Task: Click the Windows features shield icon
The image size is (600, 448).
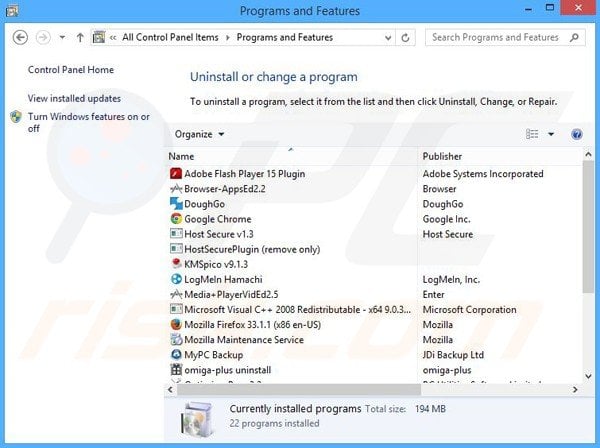Action: [x=16, y=117]
